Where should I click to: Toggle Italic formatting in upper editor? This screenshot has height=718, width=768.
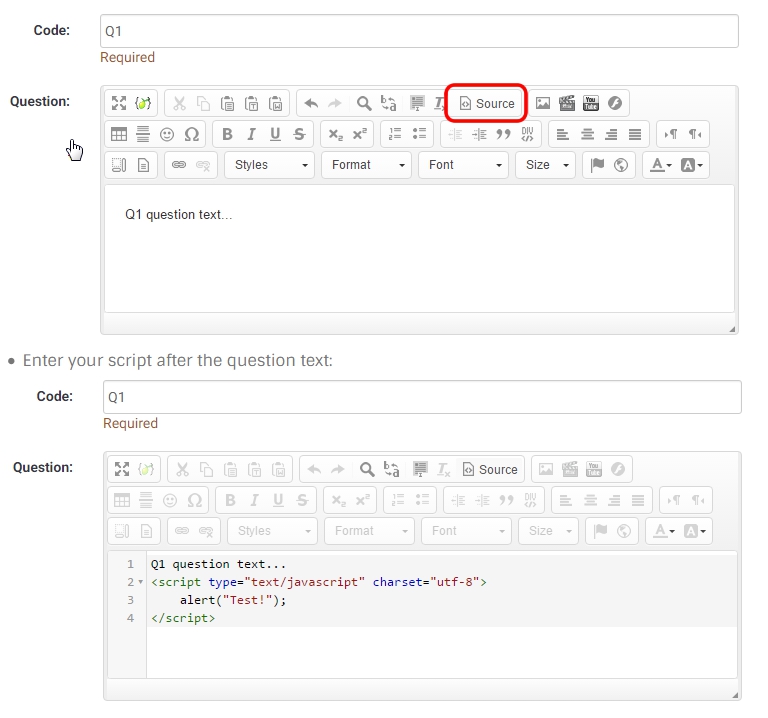point(251,134)
